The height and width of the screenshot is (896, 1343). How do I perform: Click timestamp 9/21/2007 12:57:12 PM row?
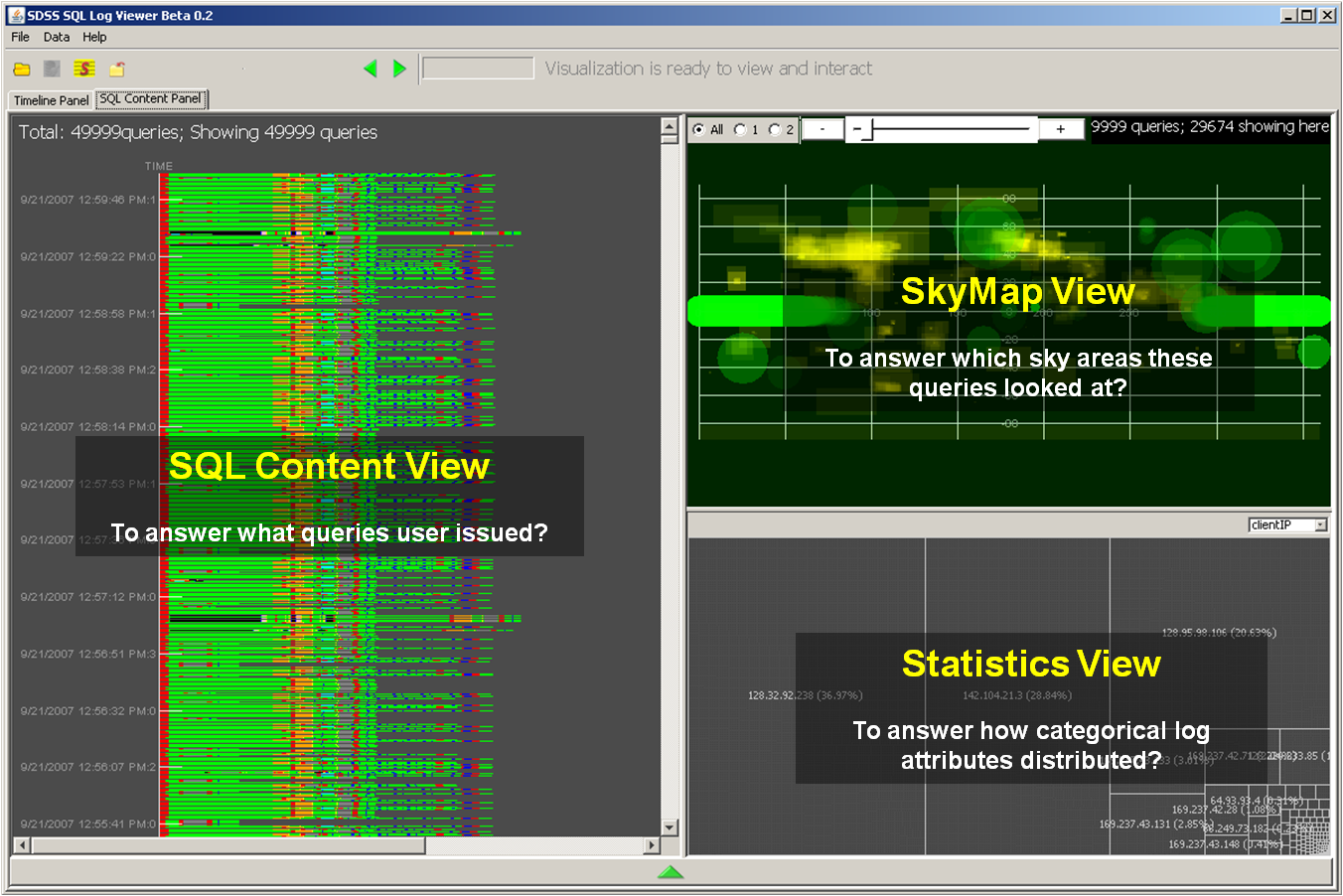tap(88, 597)
